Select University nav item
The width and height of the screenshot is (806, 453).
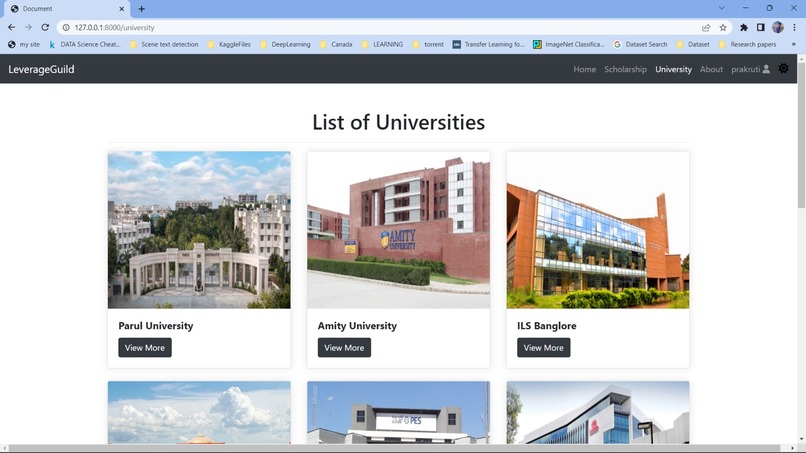click(673, 69)
